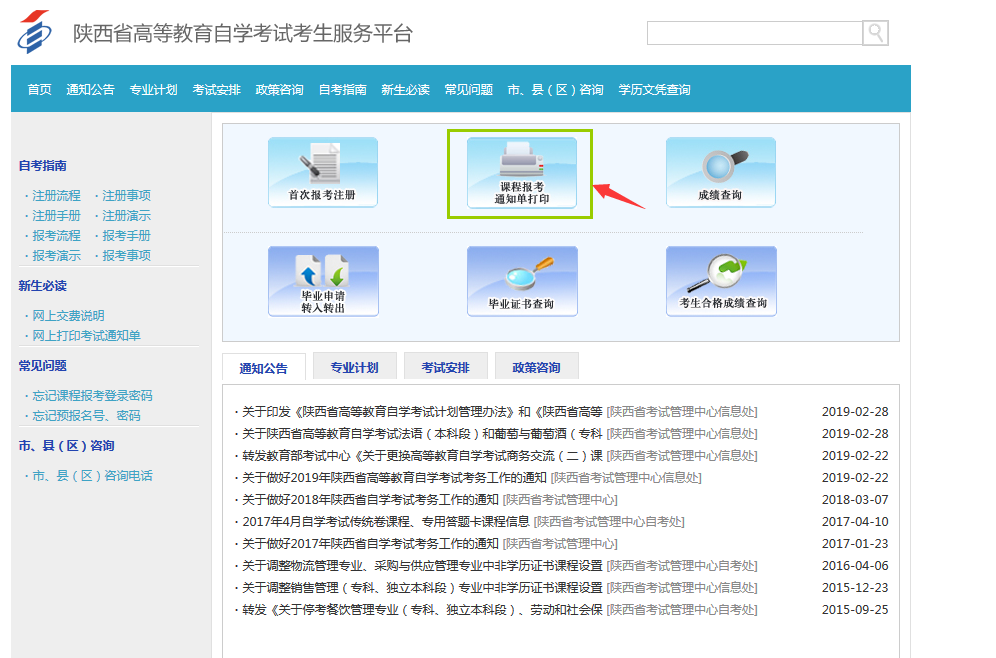Open sidebar link 注册流程
The height and width of the screenshot is (658, 996).
tap(56, 196)
